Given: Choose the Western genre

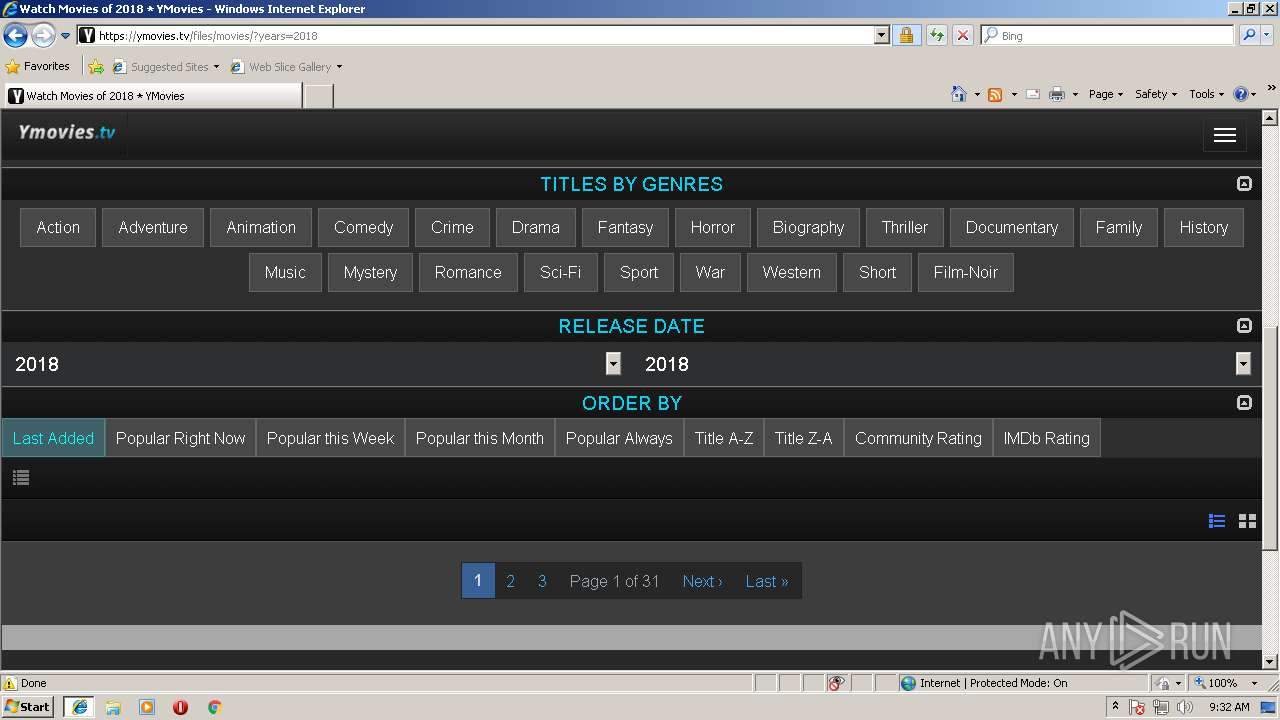Looking at the screenshot, I should [792, 272].
